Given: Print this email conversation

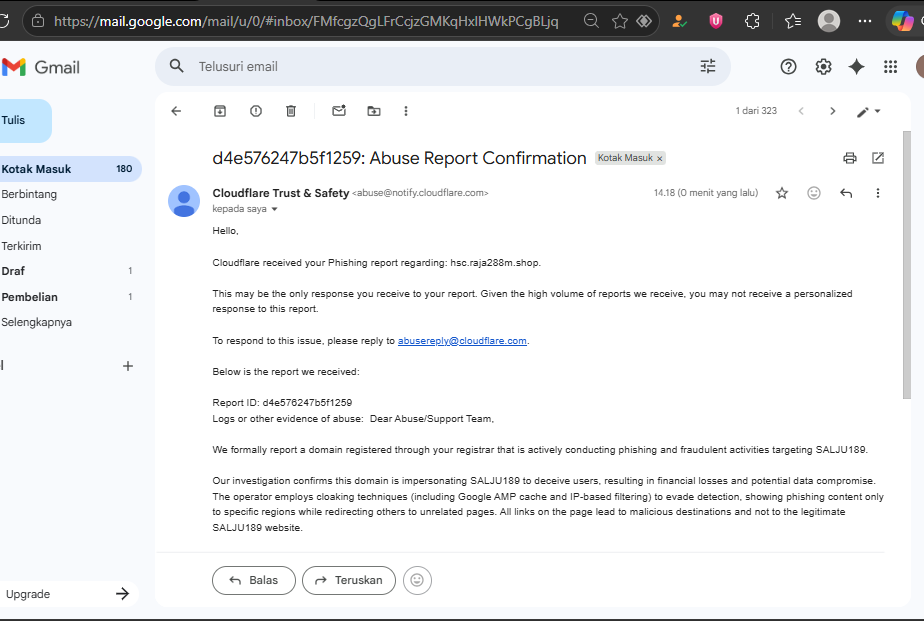Looking at the screenshot, I should point(850,158).
